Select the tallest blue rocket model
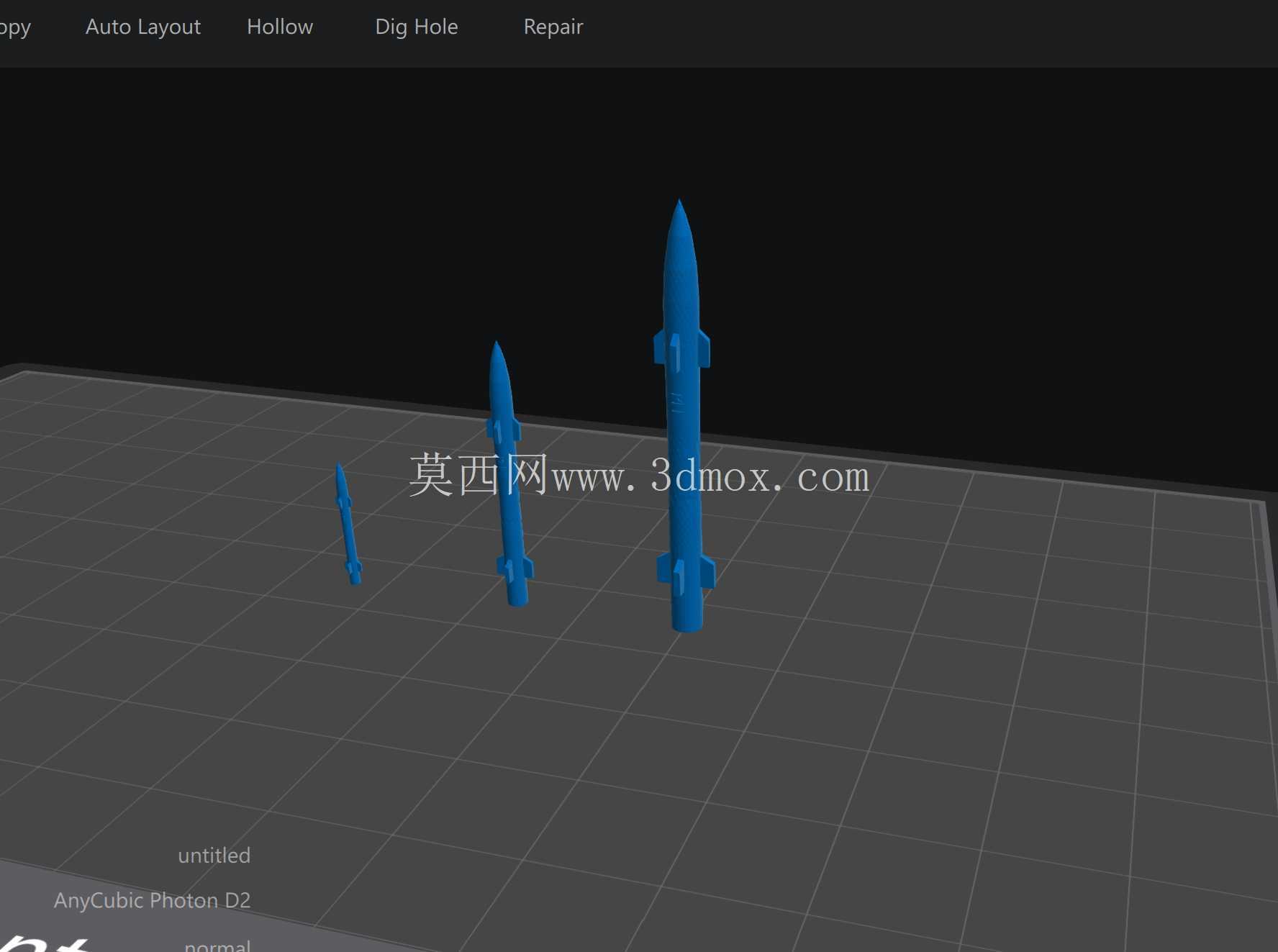This screenshot has width=1278, height=952. [684, 416]
